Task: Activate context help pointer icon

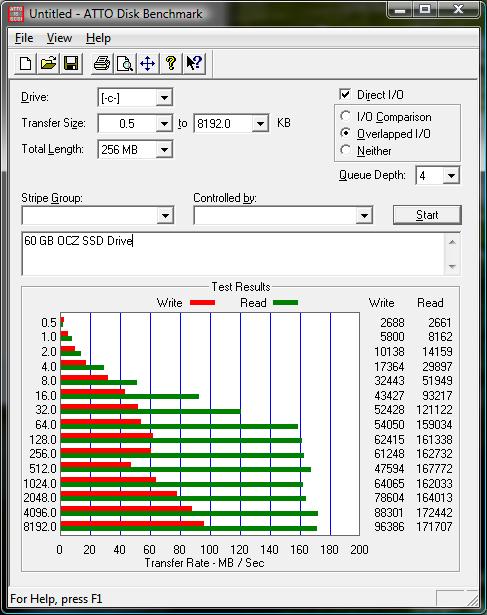Action: coord(194,63)
